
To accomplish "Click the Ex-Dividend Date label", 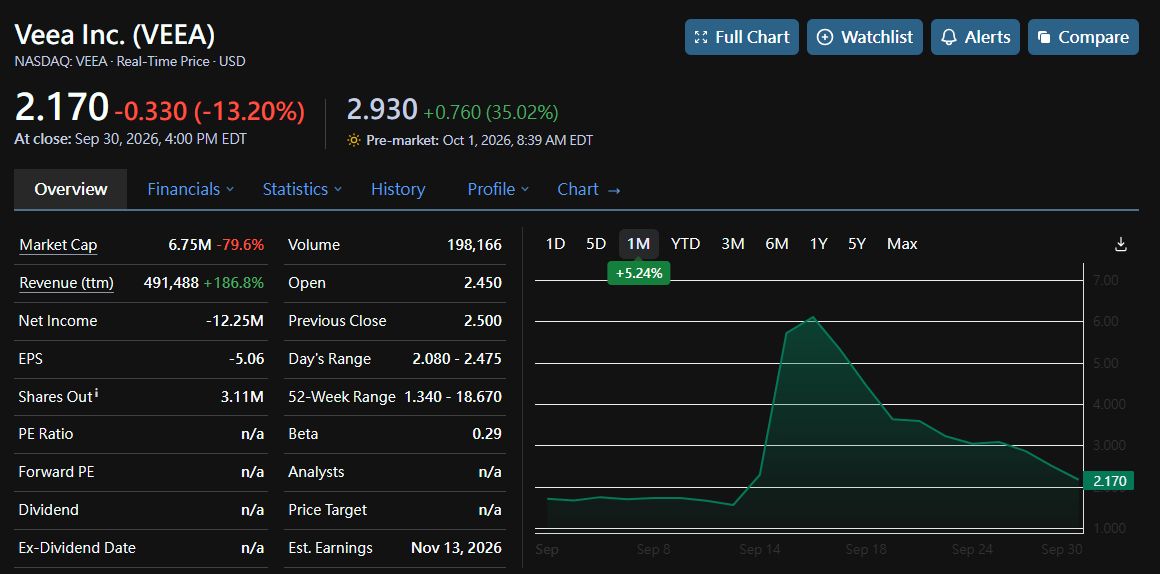I will click(x=77, y=548).
